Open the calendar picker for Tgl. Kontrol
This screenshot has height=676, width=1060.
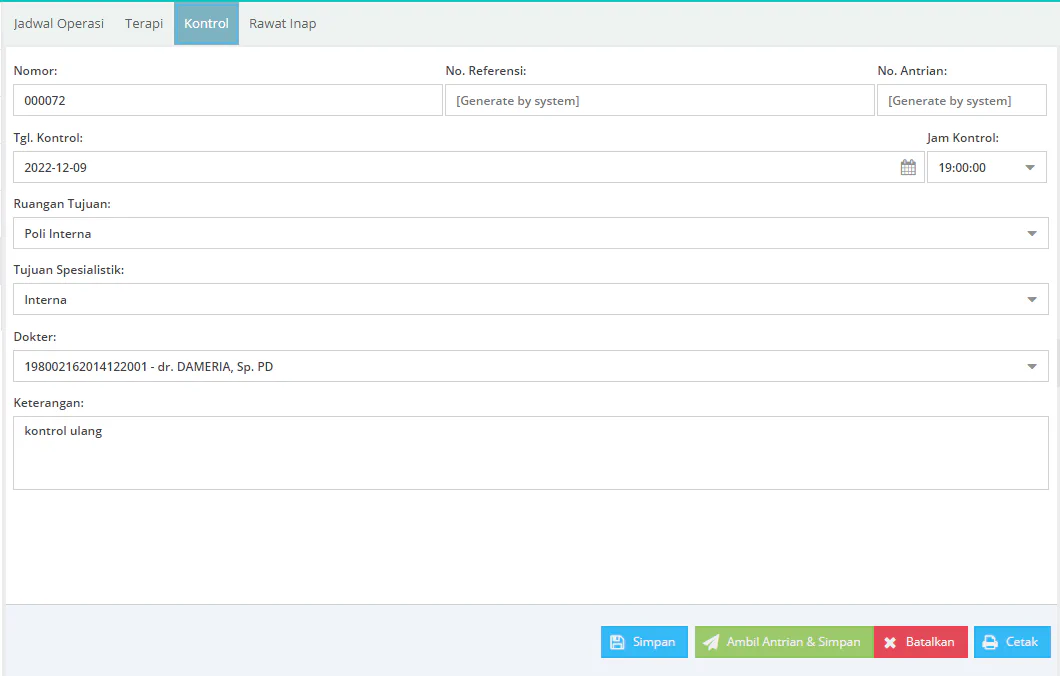908,167
